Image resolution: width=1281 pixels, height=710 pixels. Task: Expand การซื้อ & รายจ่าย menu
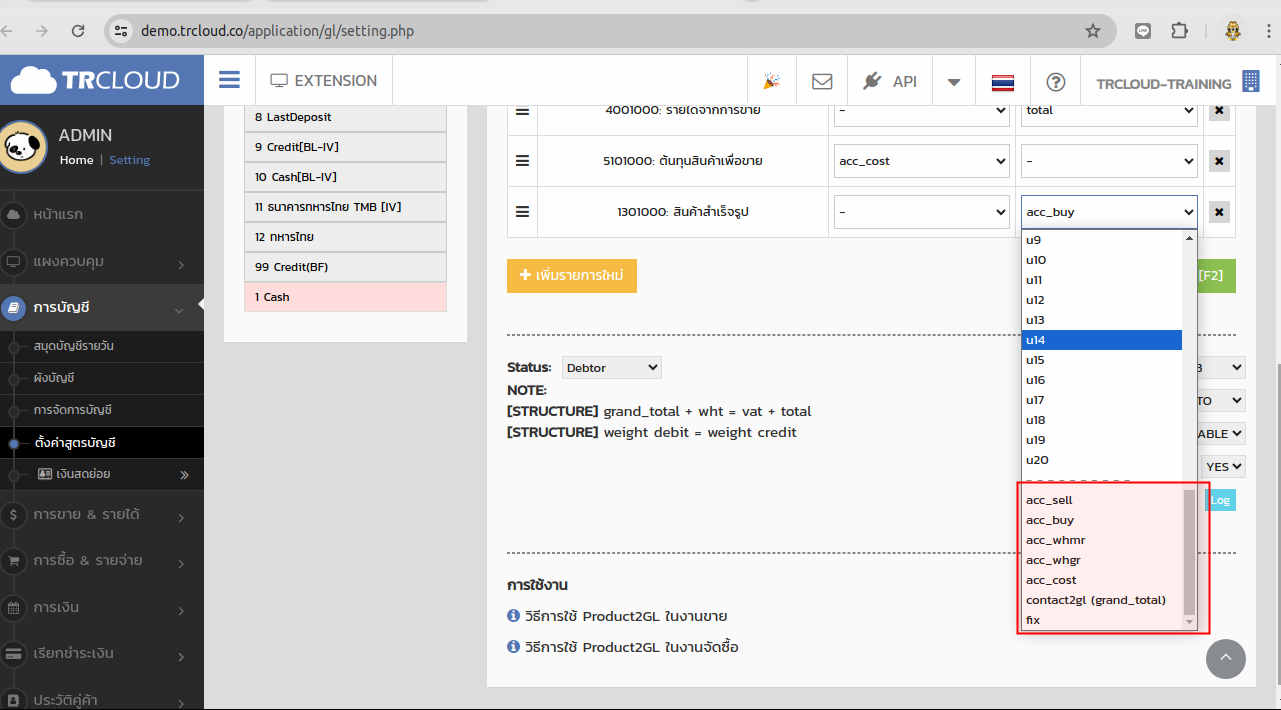[102, 561]
